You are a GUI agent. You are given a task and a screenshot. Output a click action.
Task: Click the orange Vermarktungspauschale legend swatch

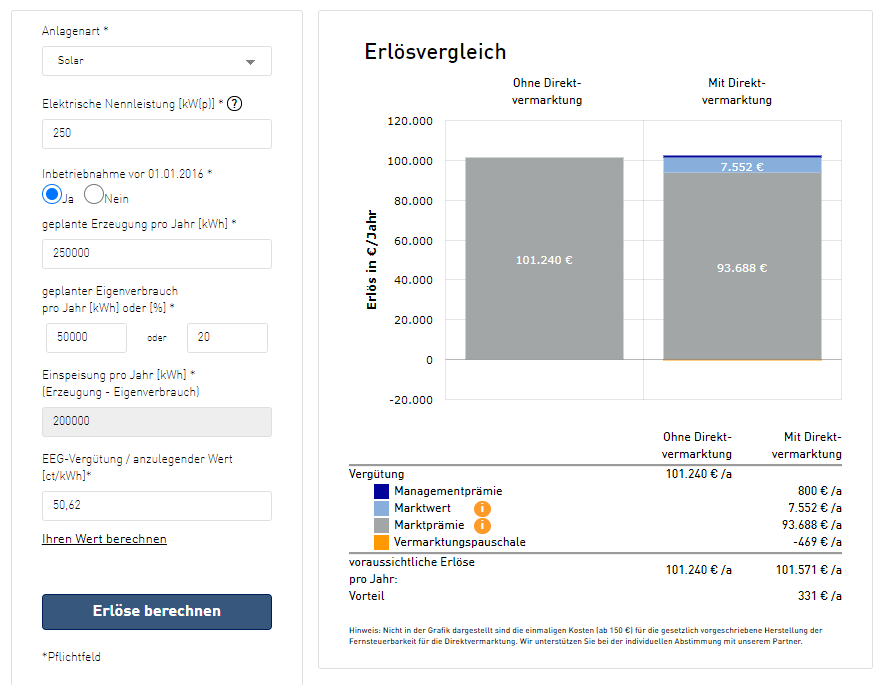tap(381, 542)
